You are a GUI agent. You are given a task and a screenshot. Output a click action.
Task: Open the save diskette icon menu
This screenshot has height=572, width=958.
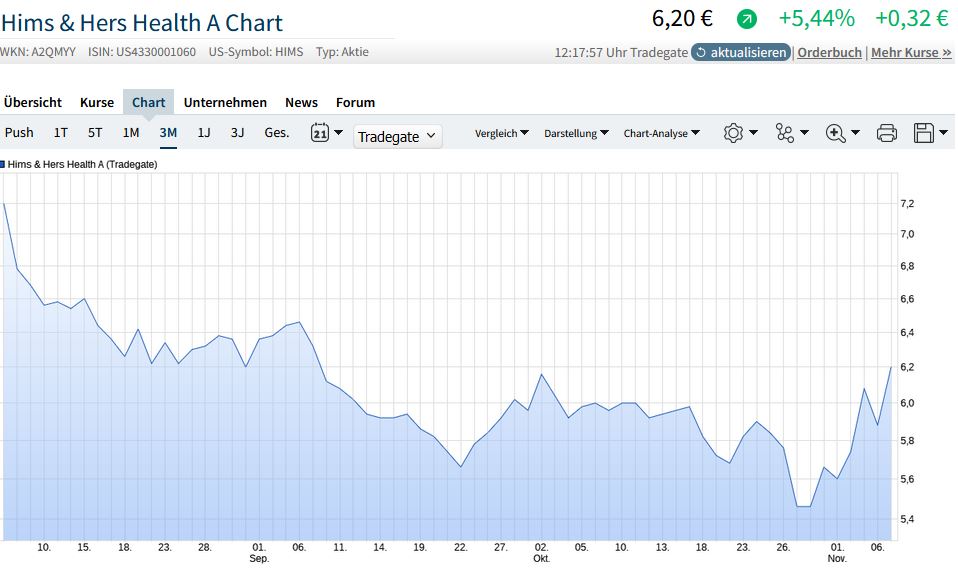[924, 133]
